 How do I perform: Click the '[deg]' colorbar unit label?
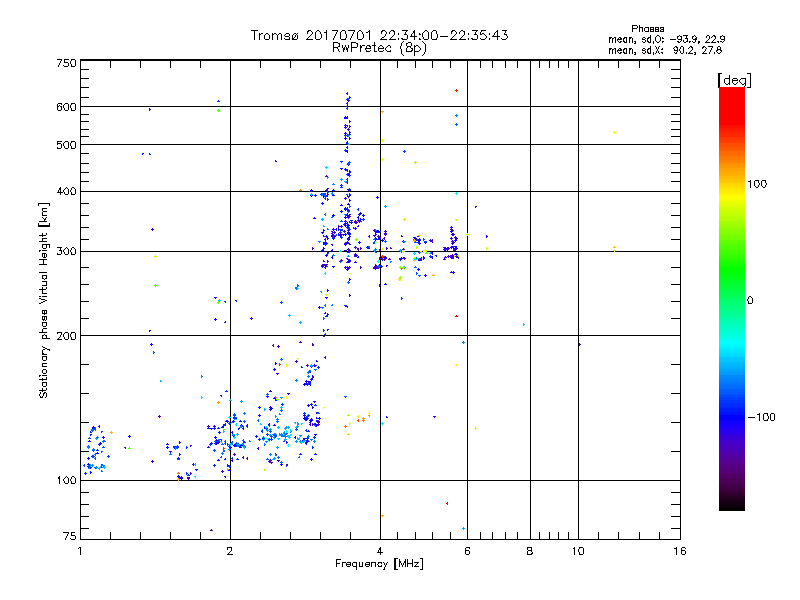tap(734, 80)
